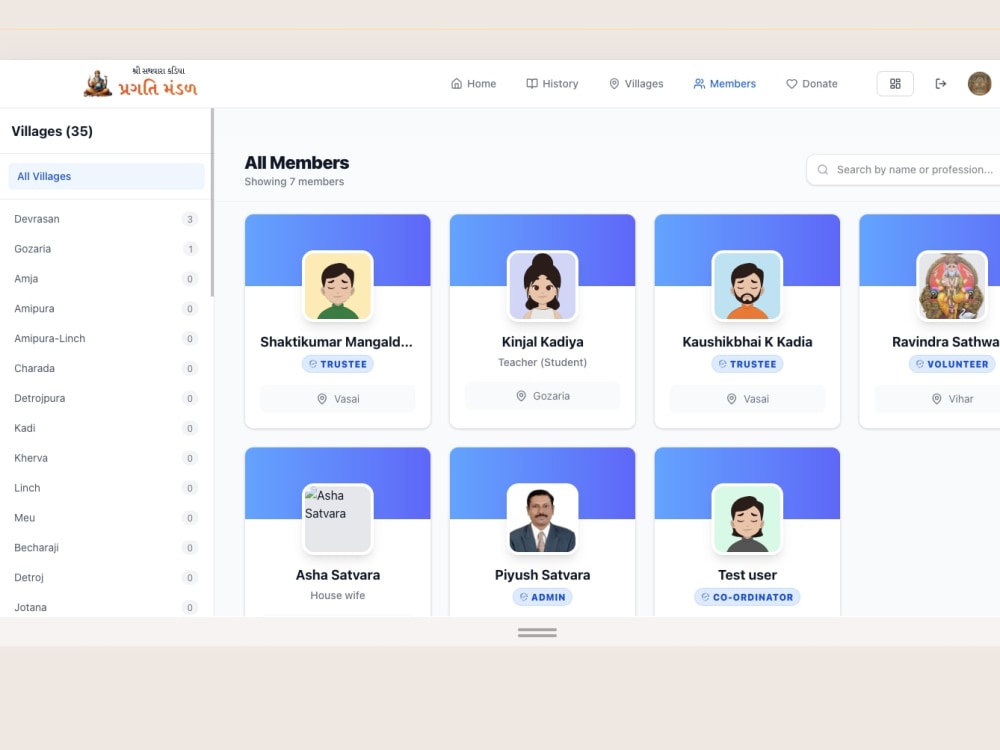This screenshot has width=1000, height=750.
Task: Choose Jotana village
Action: pyautogui.click(x=106, y=607)
